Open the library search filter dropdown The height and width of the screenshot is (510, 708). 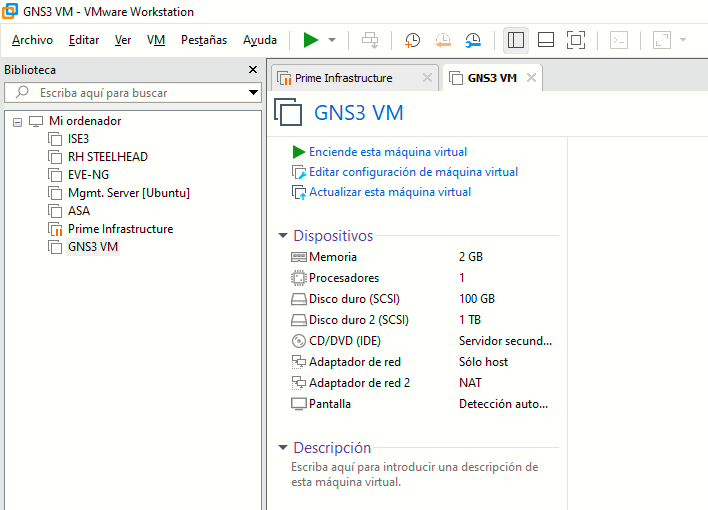pos(253,93)
